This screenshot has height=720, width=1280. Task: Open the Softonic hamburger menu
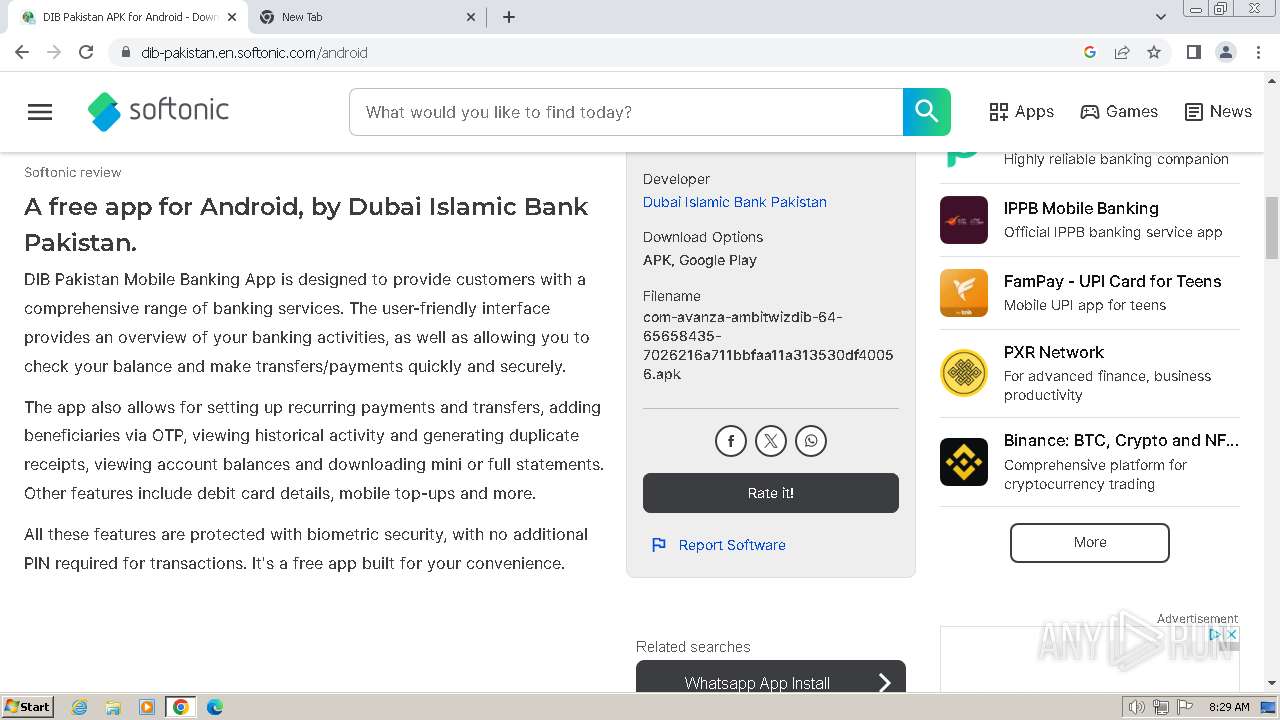point(40,112)
